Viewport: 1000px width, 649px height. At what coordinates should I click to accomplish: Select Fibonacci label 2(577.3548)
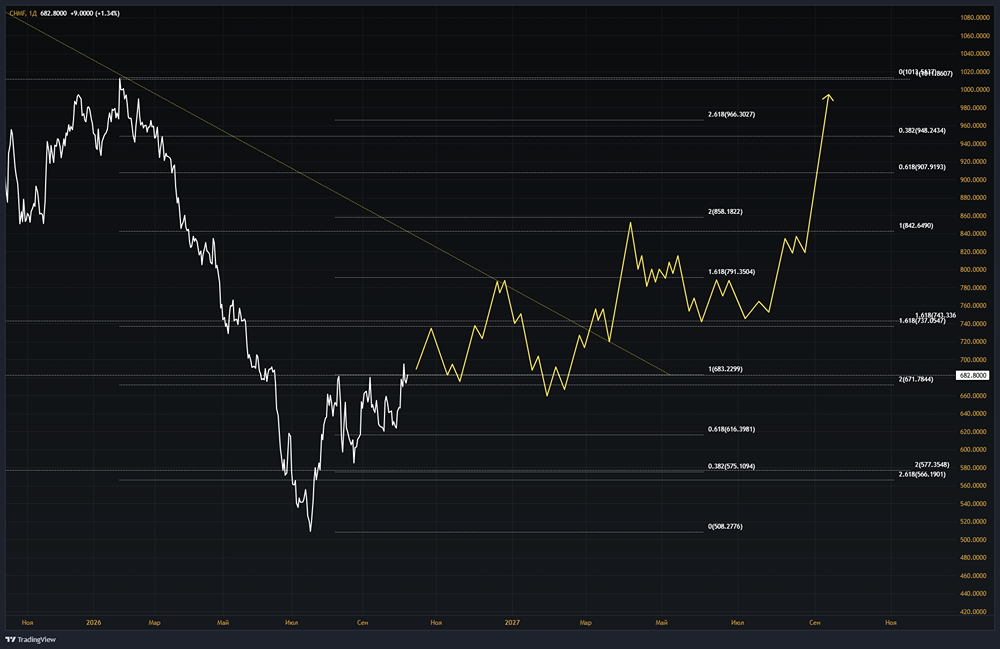coord(932,465)
